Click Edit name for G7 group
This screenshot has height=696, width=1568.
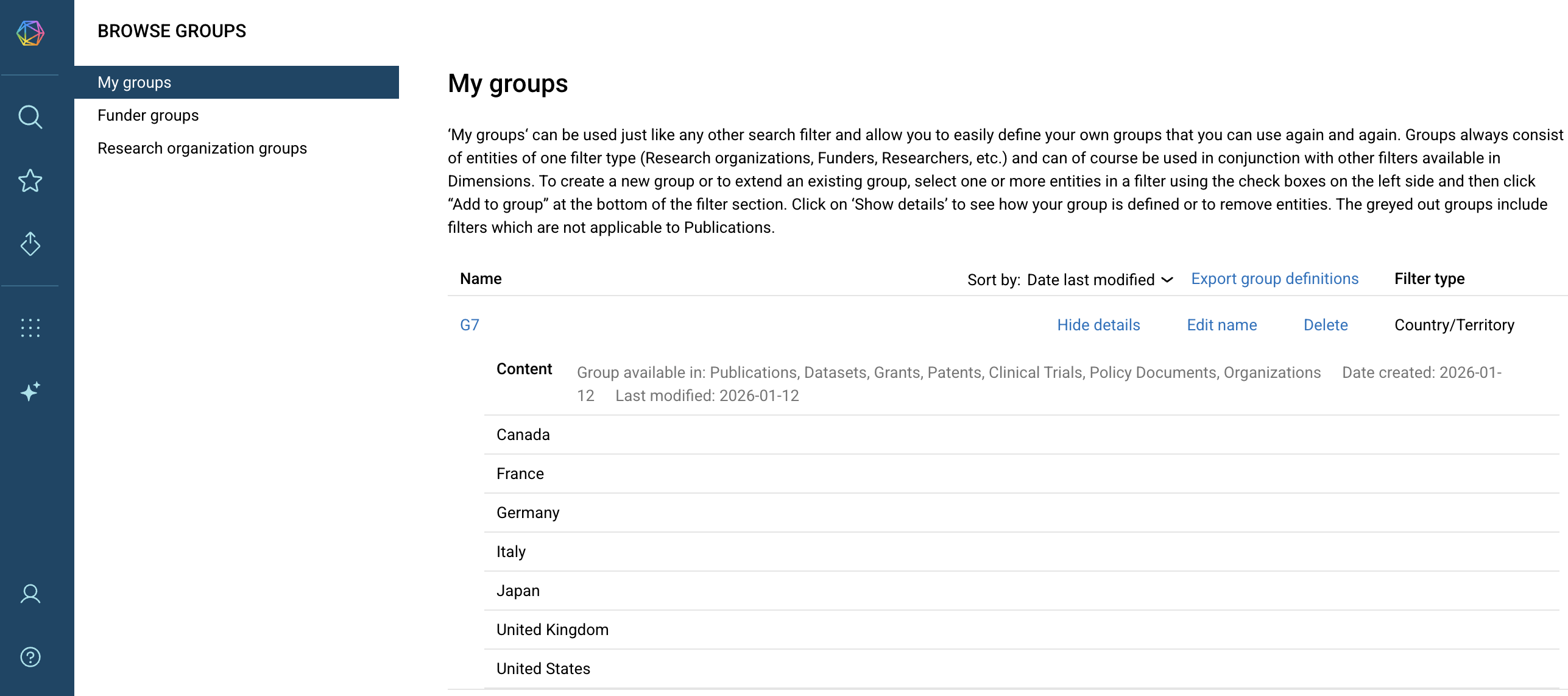pyautogui.click(x=1221, y=325)
